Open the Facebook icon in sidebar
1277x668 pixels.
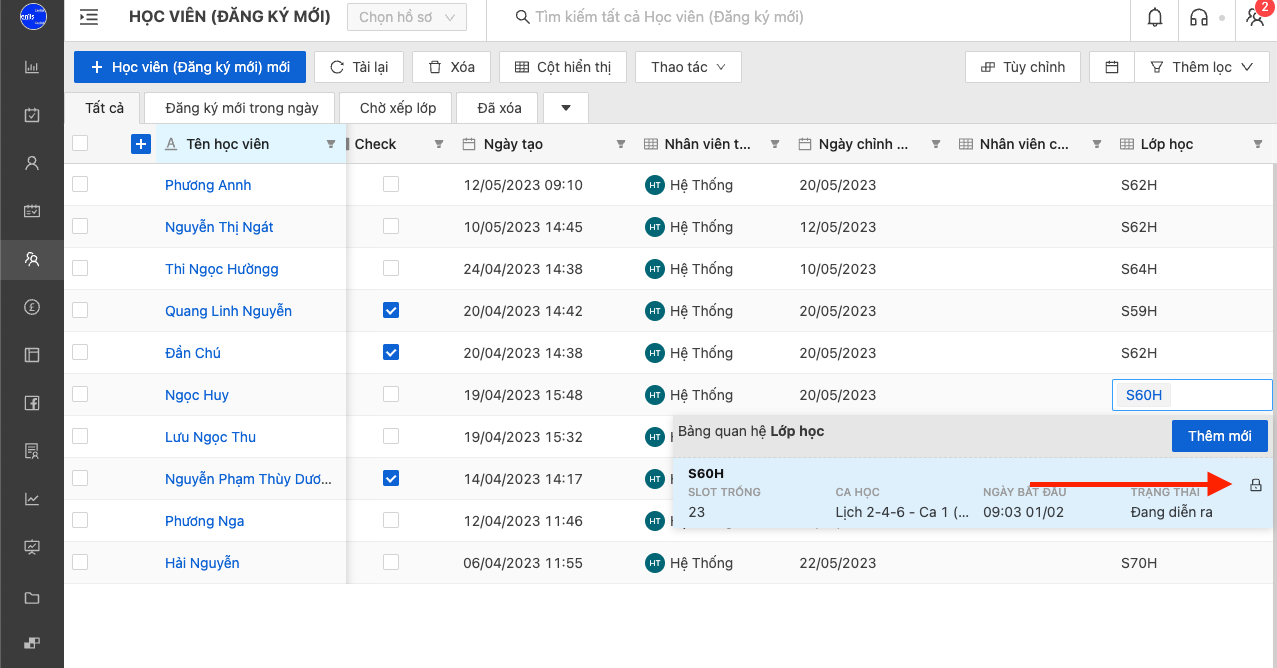pyautogui.click(x=32, y=403)
